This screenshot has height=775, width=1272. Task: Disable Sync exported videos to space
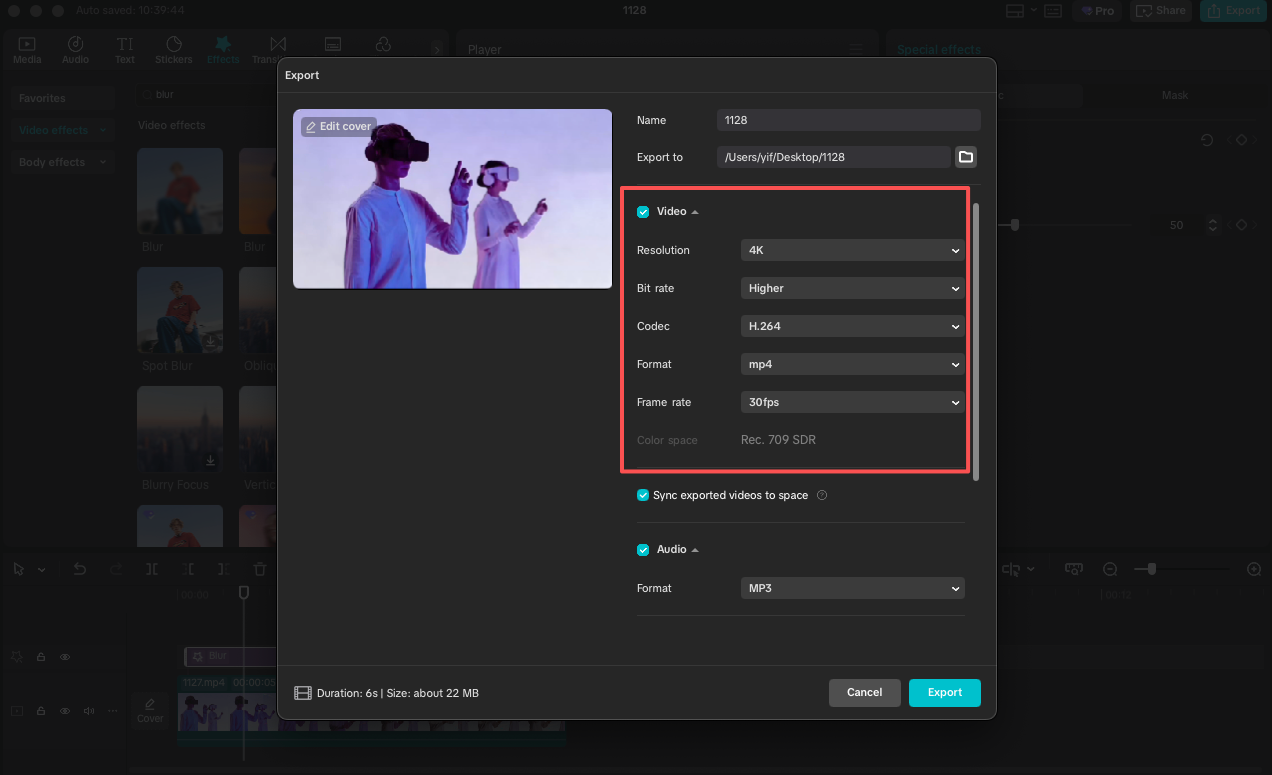(642, 495)
